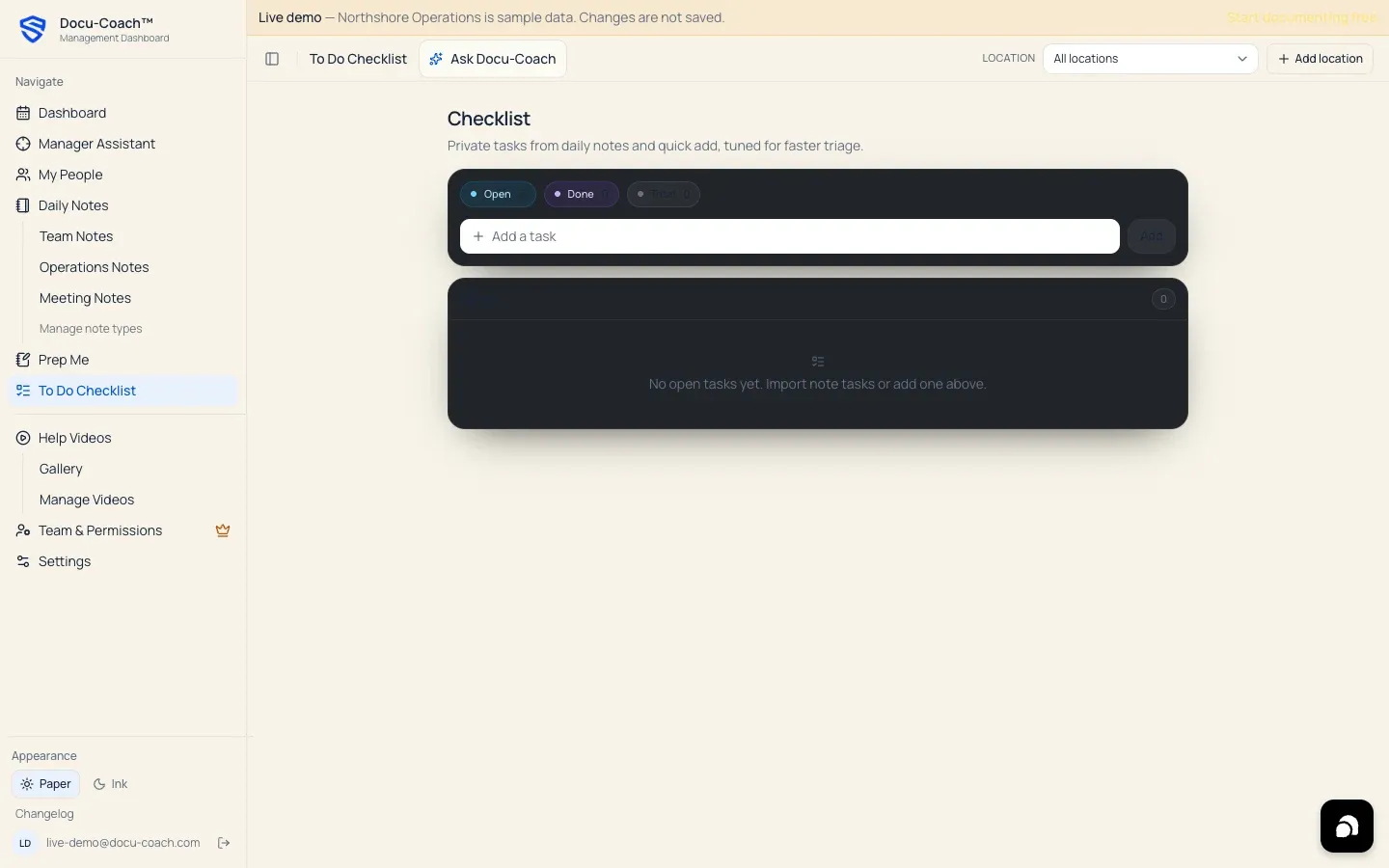Click the Add location button
The width and height of the screenshot is (1389, 868).
[x=1320, y=59]
